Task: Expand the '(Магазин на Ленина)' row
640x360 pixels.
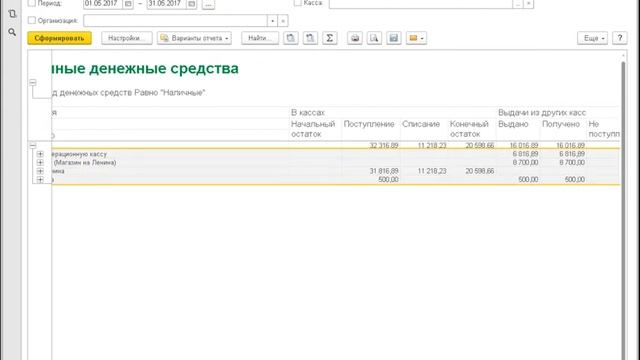Action: [x=40, y=162]
